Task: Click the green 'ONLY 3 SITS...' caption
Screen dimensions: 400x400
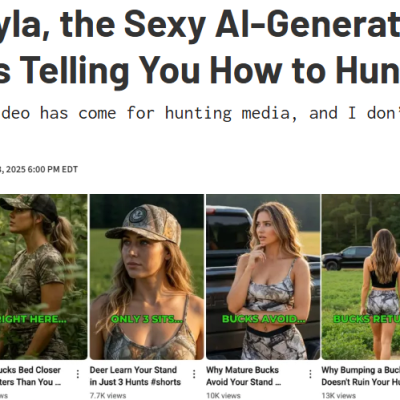Action: pyautogui.click(x=147, y=319)
